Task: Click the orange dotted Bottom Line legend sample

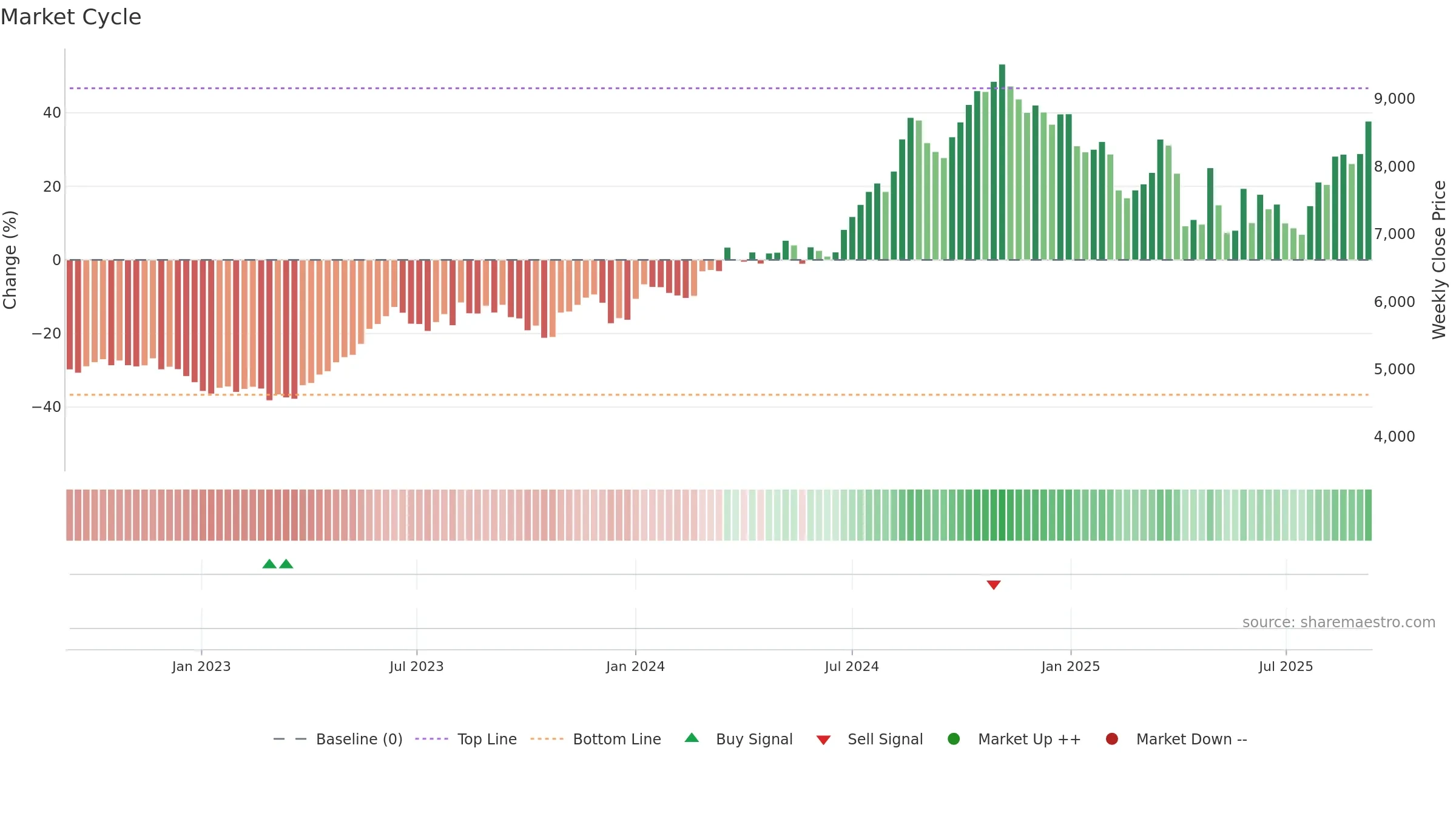Action: point(547,739)
